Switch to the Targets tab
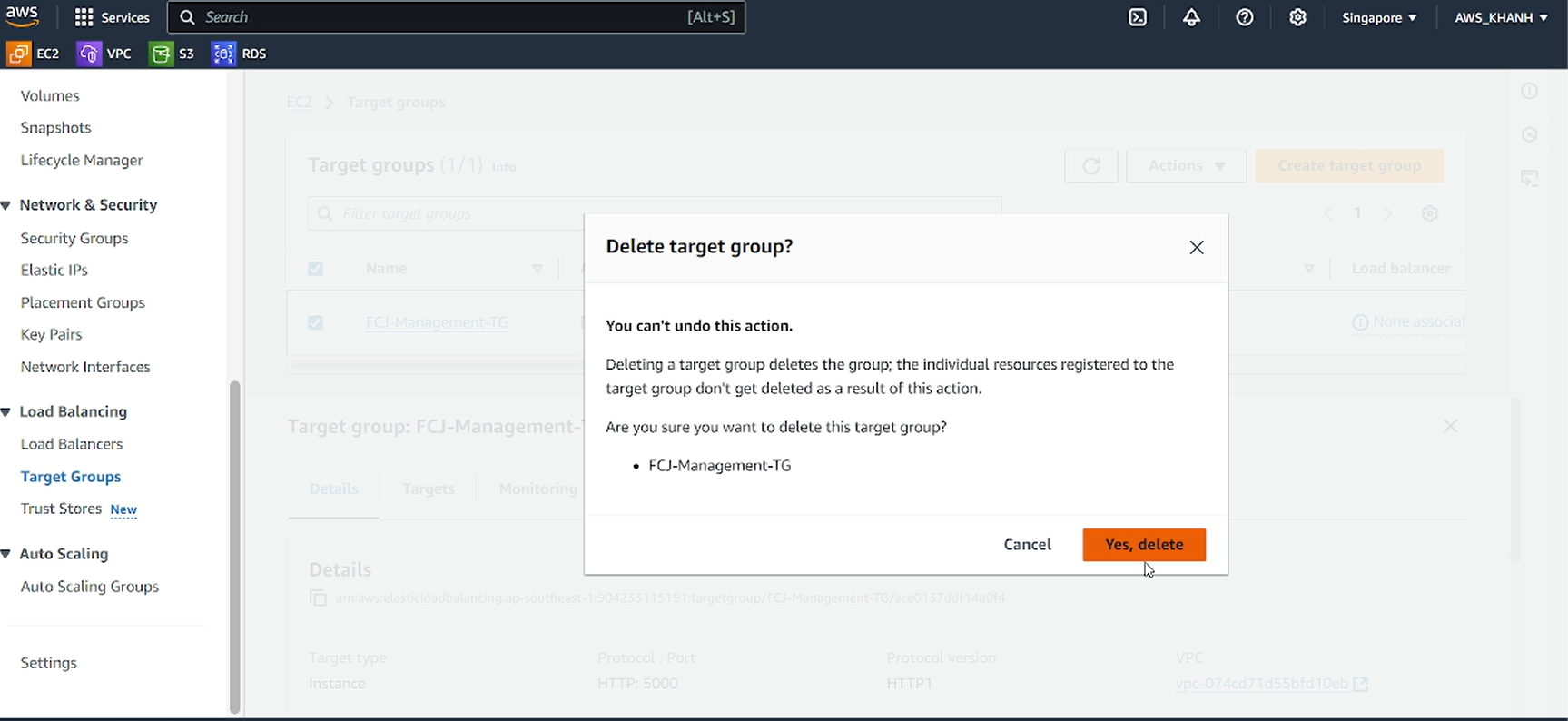The height and width of the screenshot is (721, 1568). pyautogui.click(x=429, y=489)
